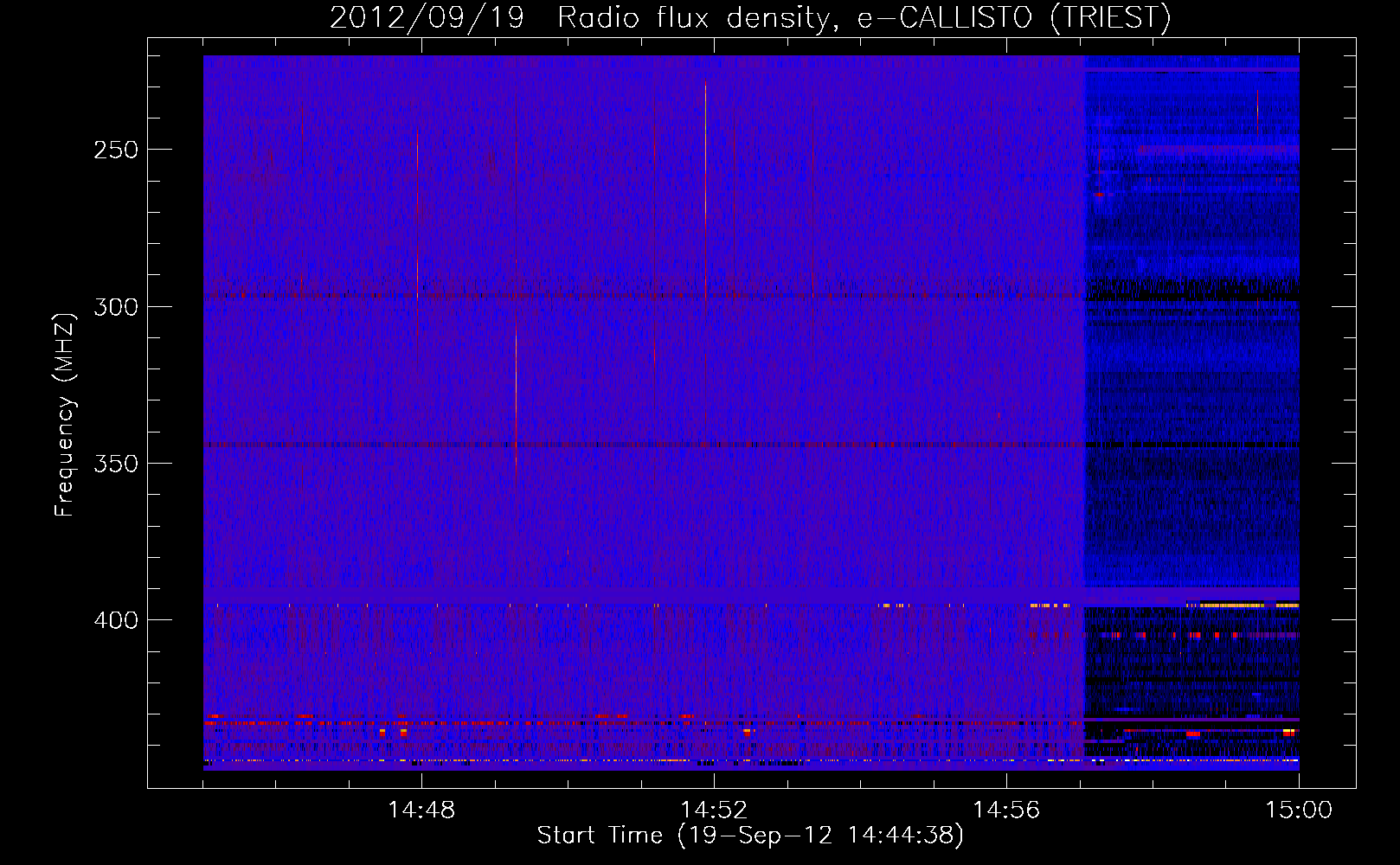Viewport: 1400px width, 865px height.
Task: Click the 15:00 time tick label
Action: (x=1299, y=810)
